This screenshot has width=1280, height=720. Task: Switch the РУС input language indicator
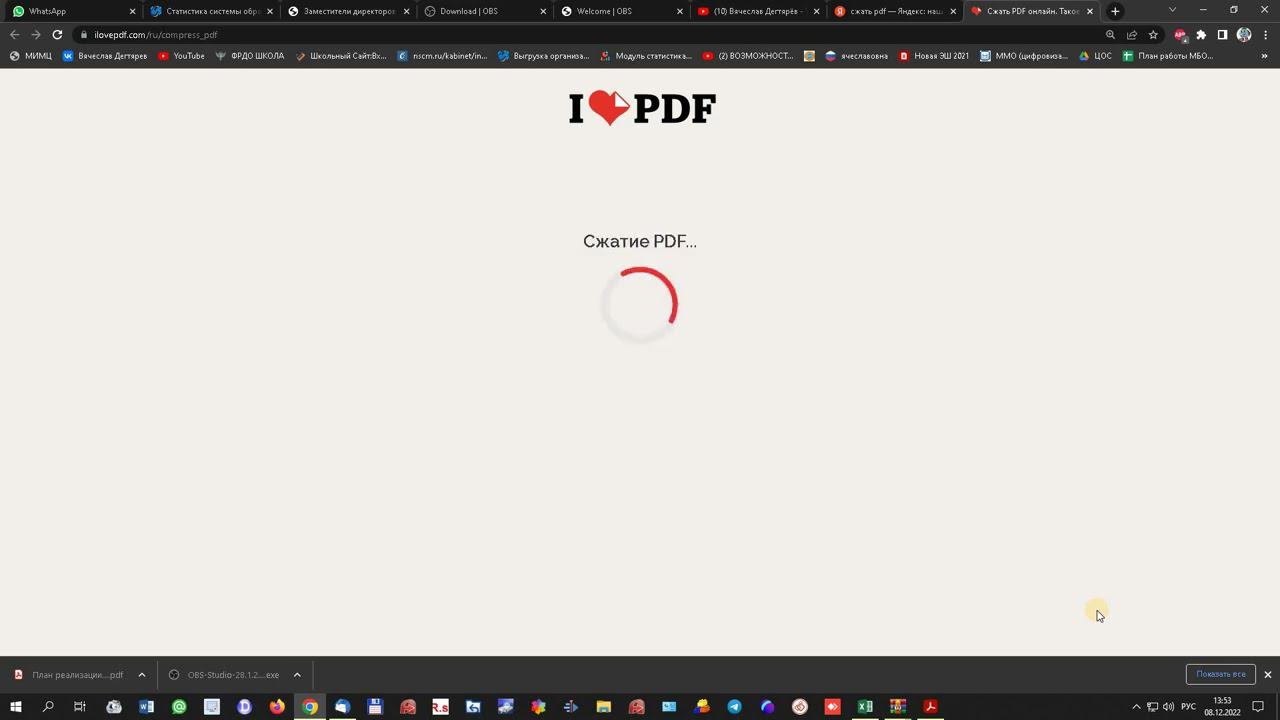click(x=1188, y=707)
